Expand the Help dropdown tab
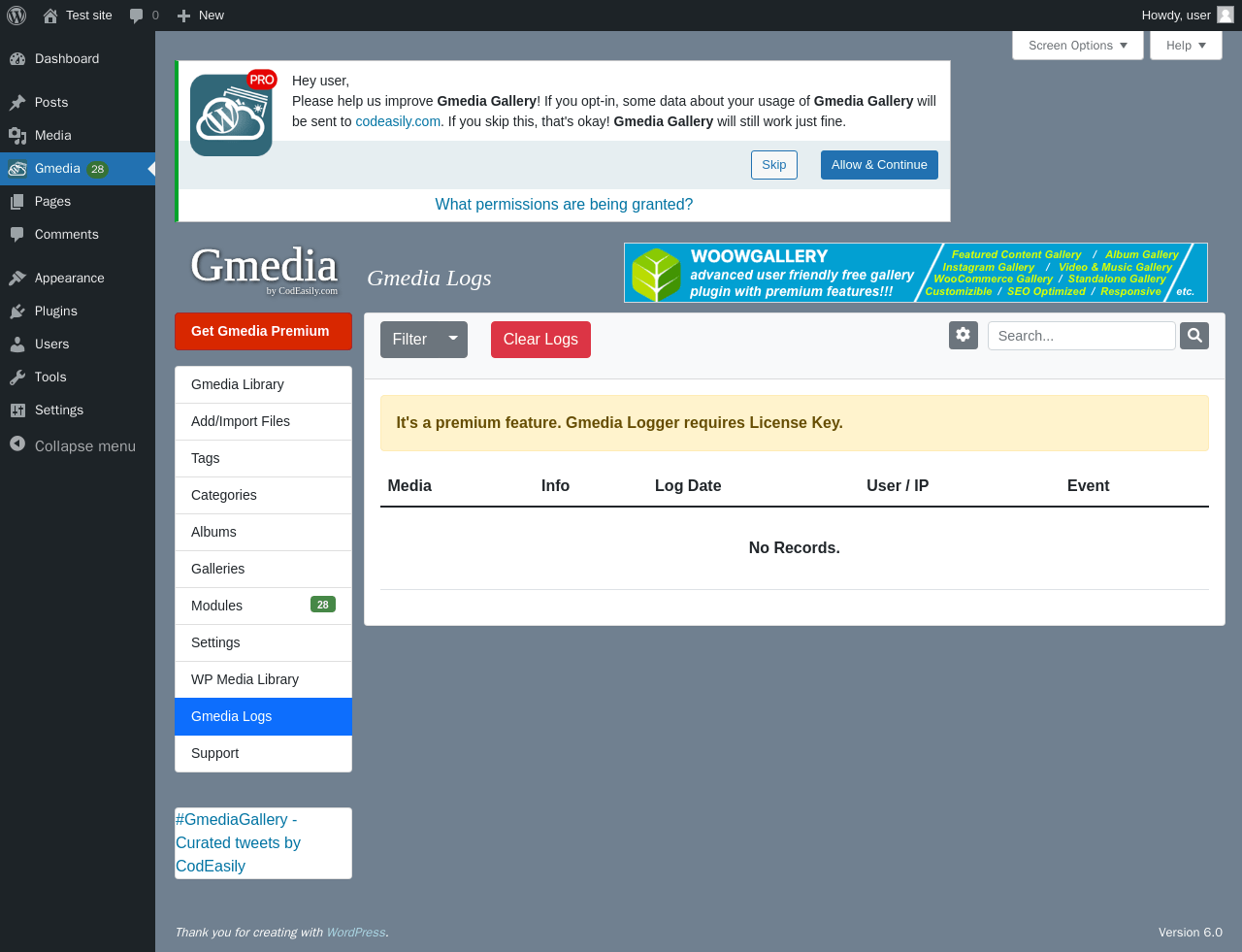The height and width of the screenshot is (952, 1242). tap(1186, 46)
